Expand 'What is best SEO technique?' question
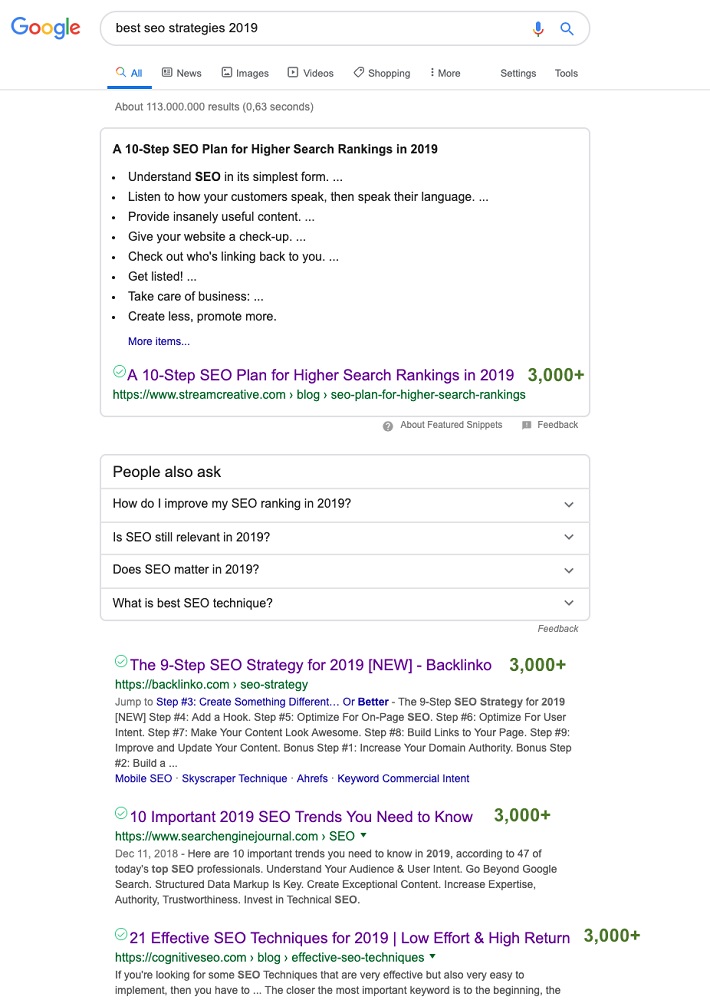 (569, 603)
